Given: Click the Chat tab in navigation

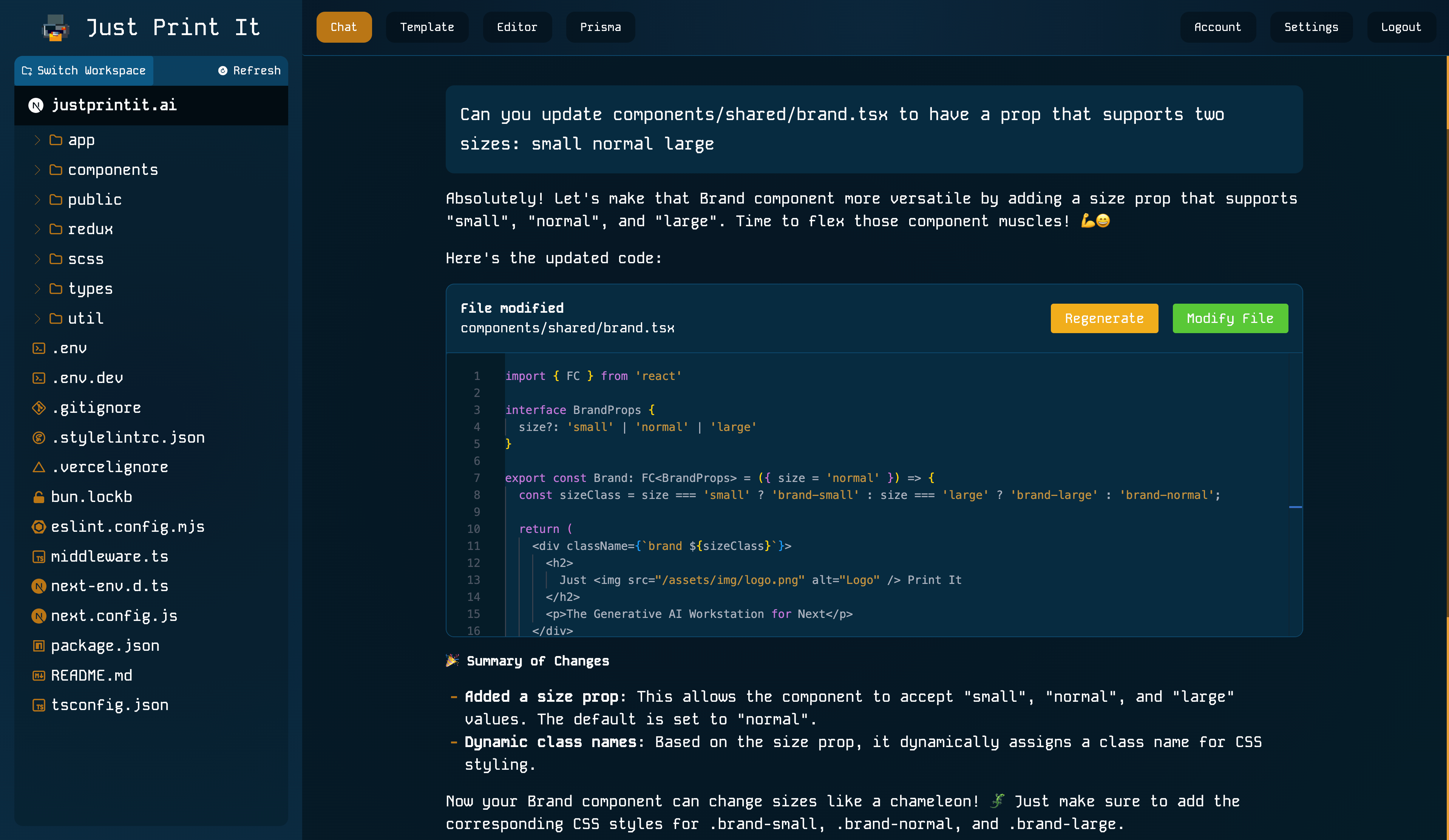Looking at the screenshot, I should coord(345,27).
